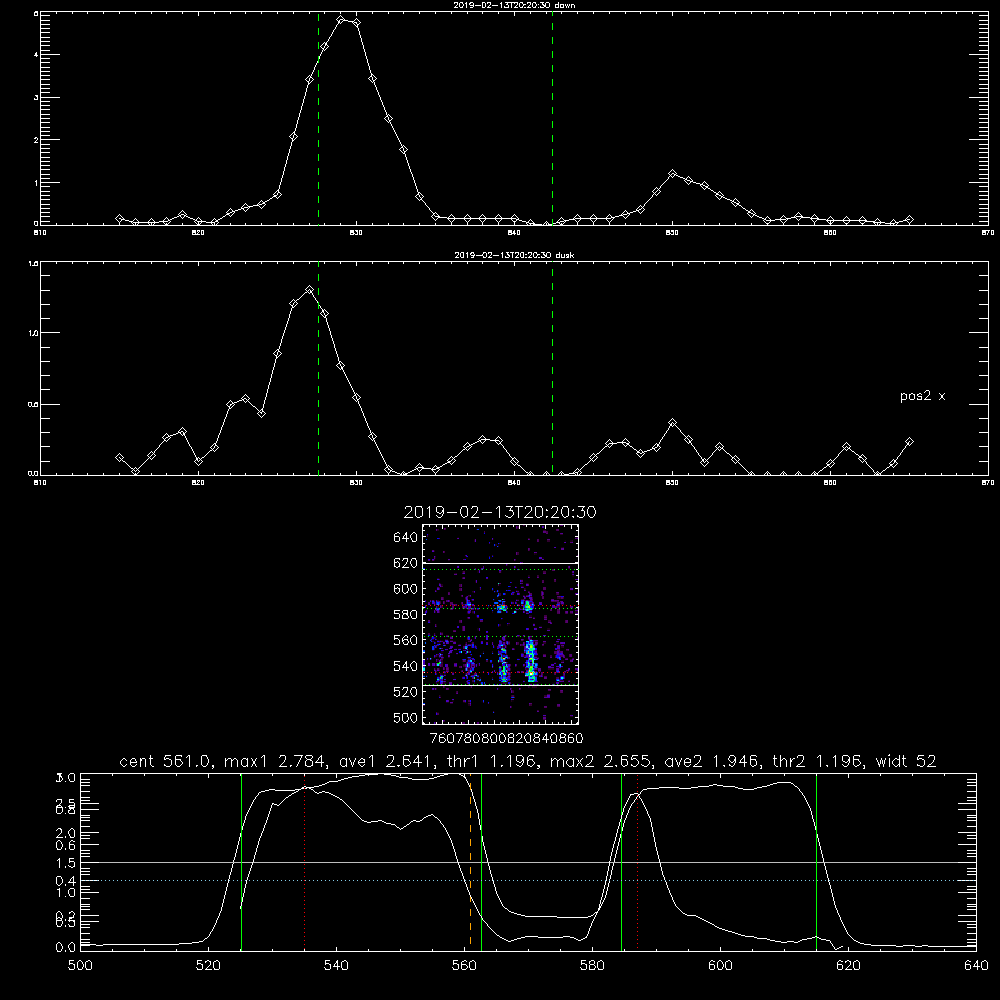Click the '2019-02-13T20:20:30 dusk' plot title

tap(514, 255)
